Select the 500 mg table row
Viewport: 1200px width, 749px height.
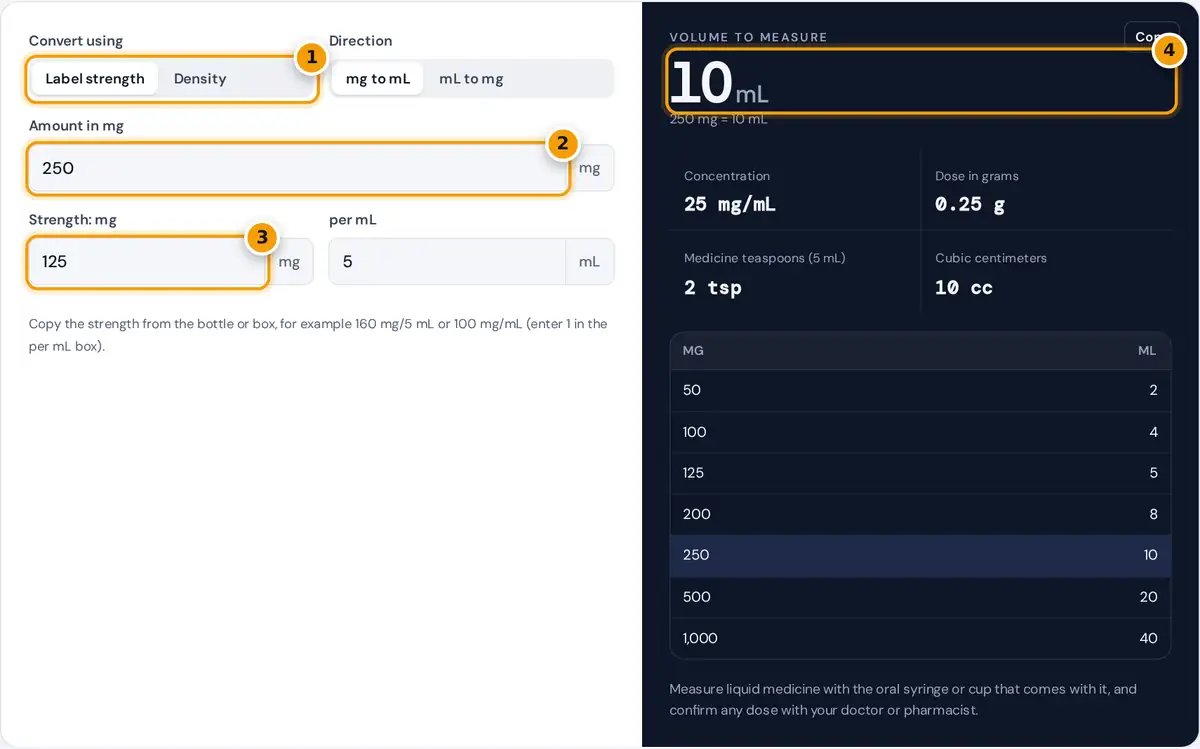pyautogui.click(x=920, y=597)
